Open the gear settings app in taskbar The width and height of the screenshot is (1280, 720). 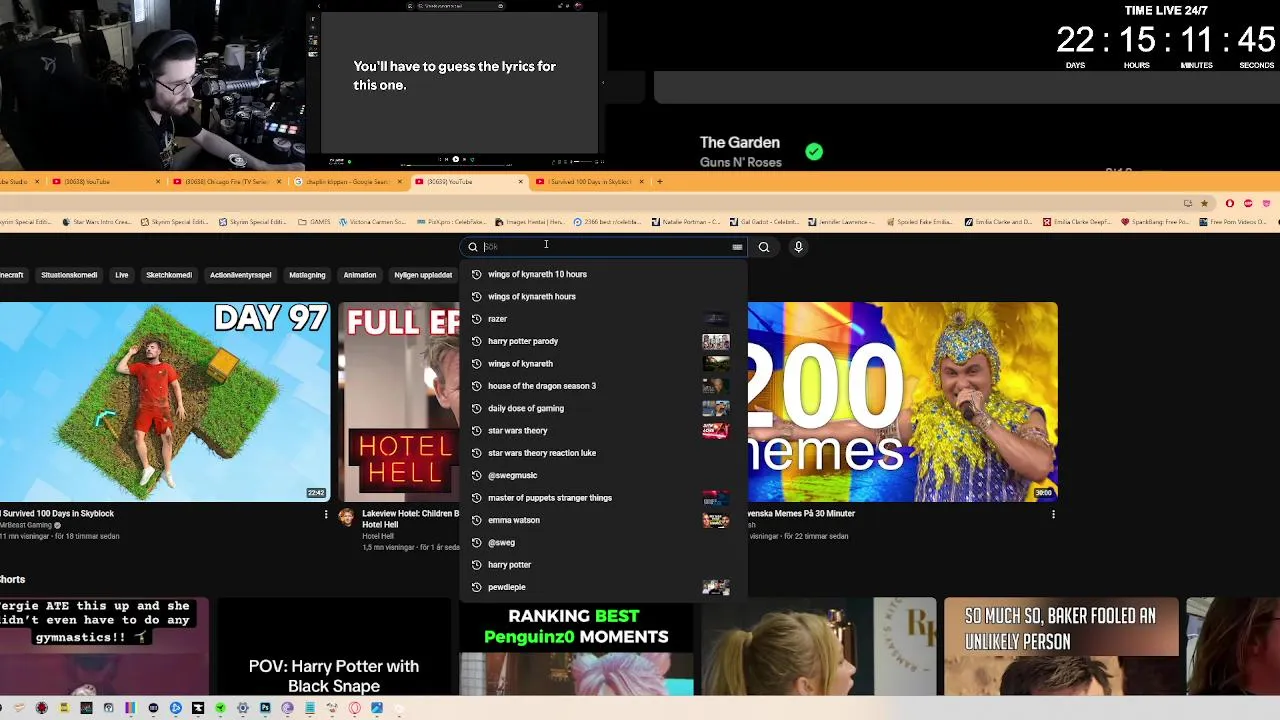242,708
